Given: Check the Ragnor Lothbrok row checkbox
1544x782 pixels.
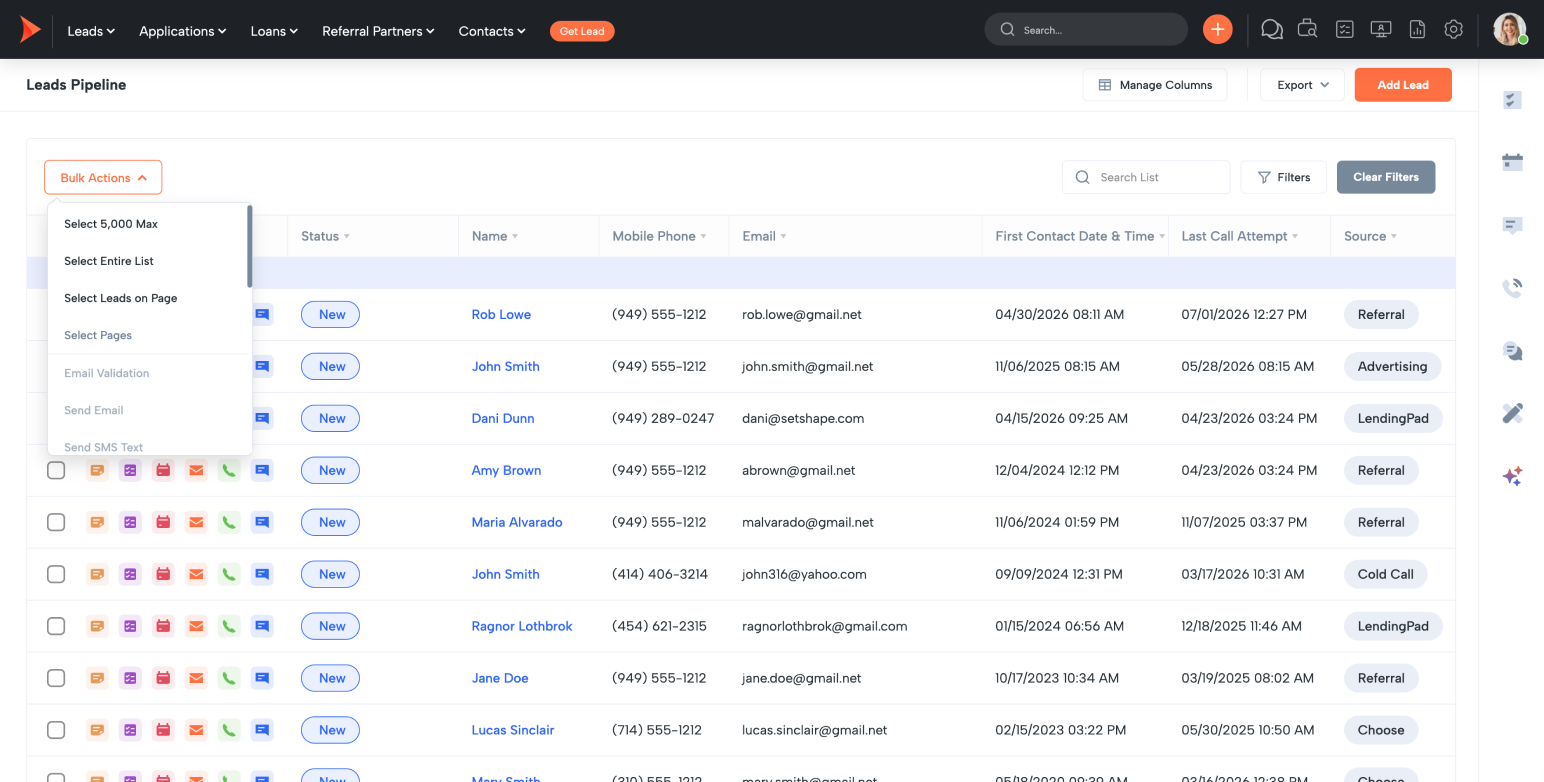Looking at the screenshot, I should point(56,626).
